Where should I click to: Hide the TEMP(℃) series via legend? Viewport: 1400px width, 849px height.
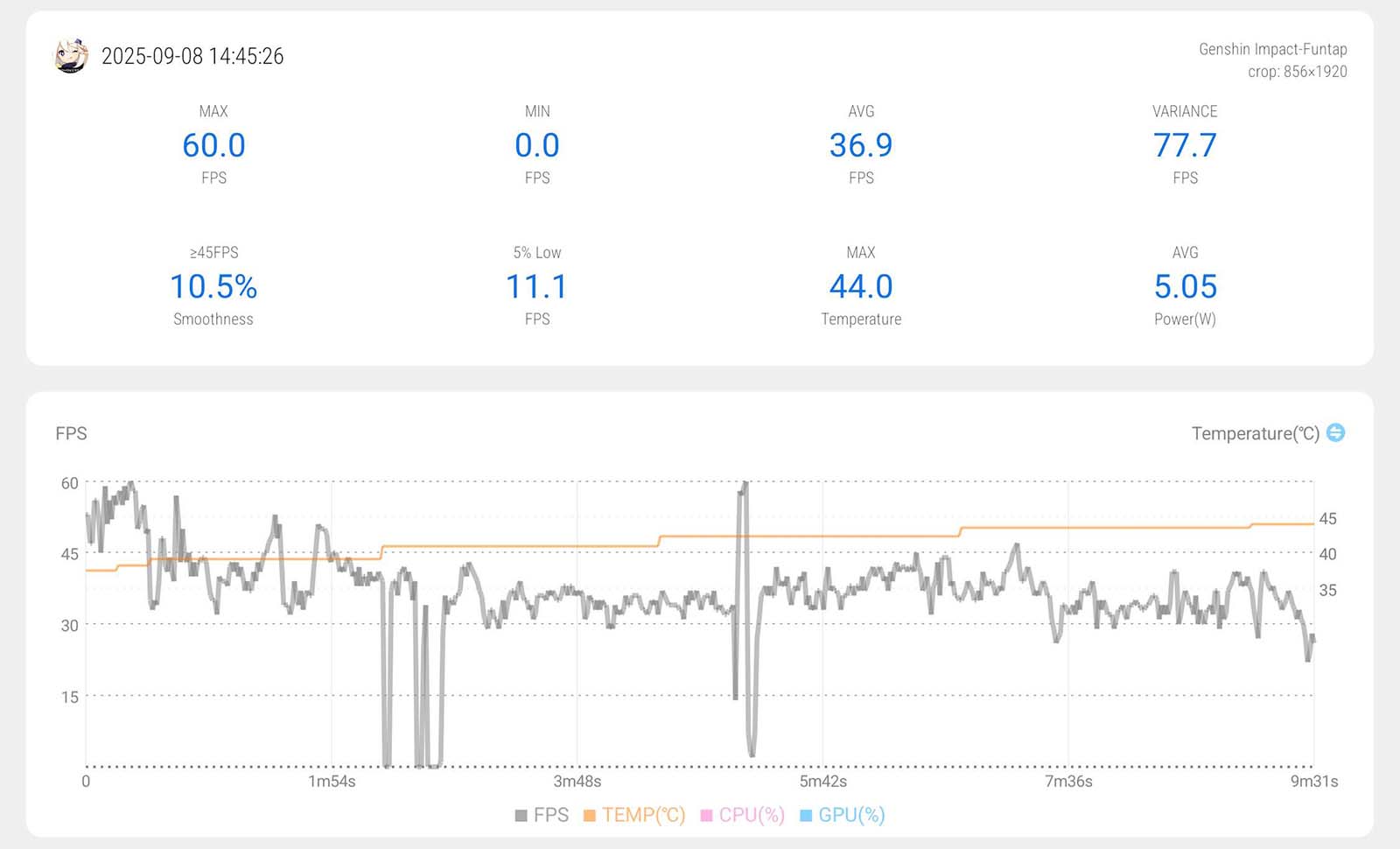635,815
